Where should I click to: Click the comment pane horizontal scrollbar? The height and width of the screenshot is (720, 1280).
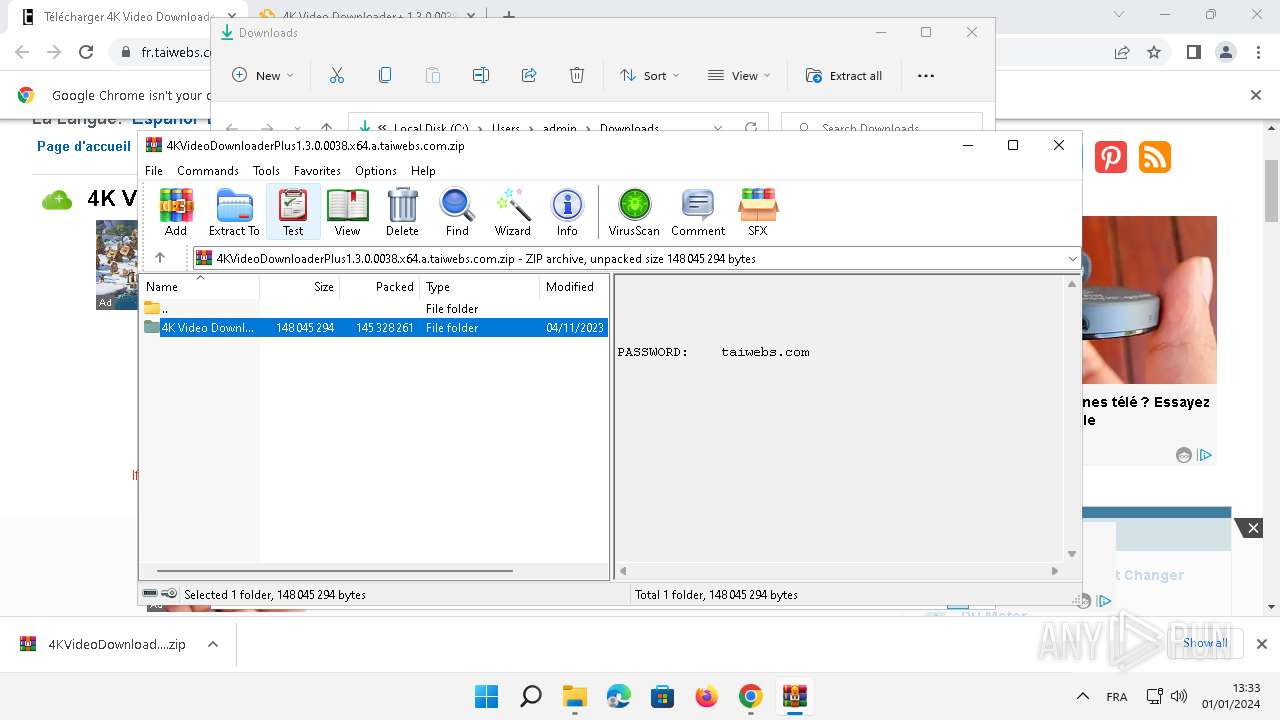click(839, 571)
